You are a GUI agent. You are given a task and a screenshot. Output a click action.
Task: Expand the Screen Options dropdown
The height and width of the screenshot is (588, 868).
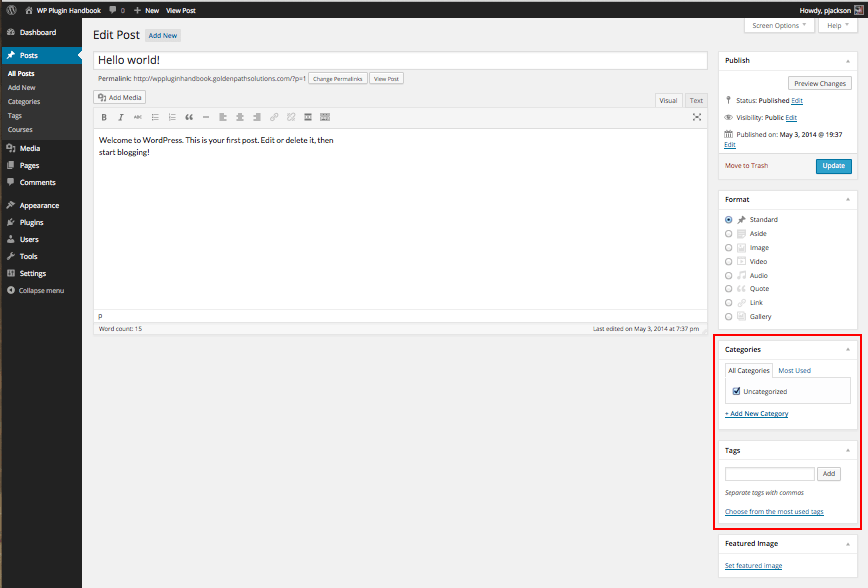(x=780, y=25)
